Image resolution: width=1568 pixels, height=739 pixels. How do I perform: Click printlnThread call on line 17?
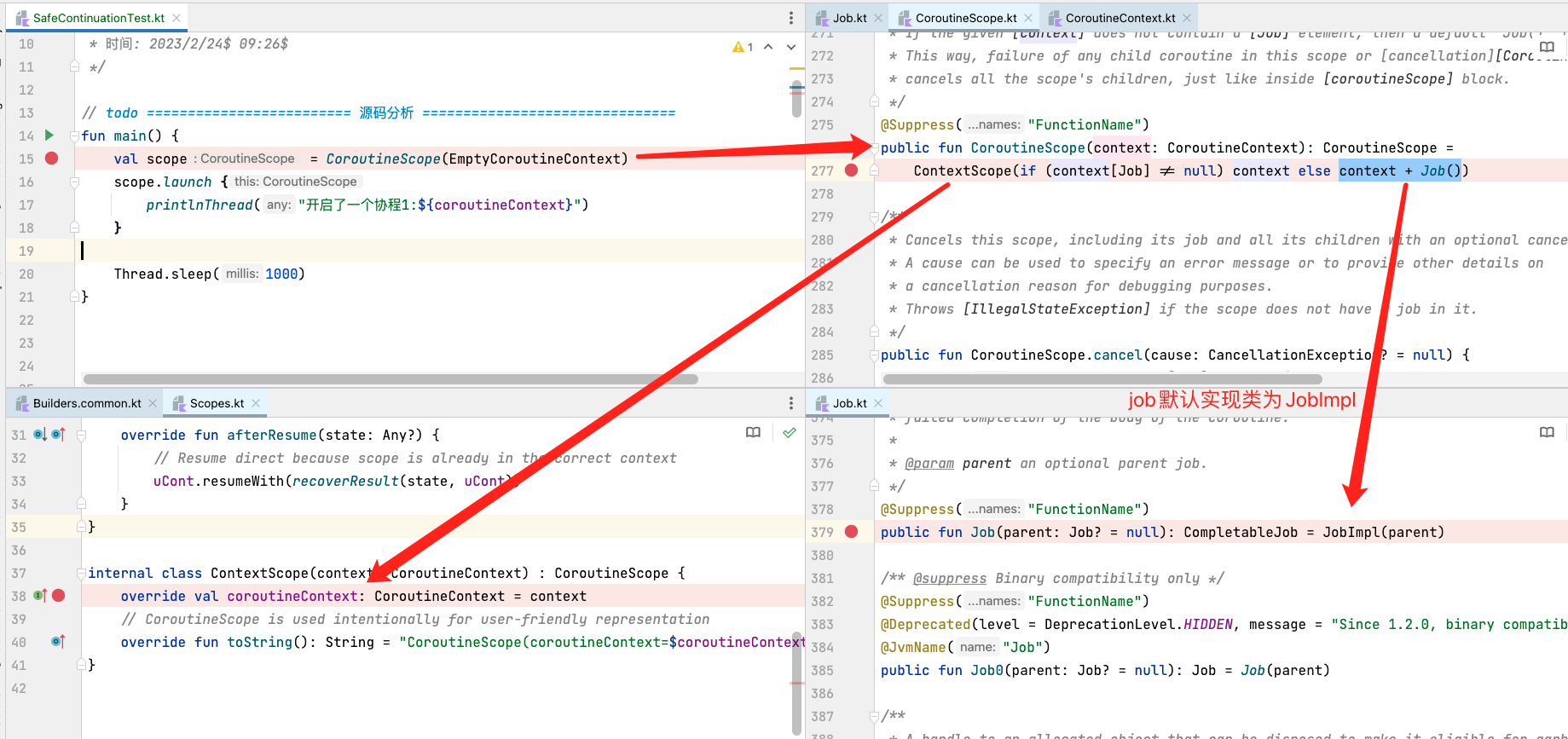coord(200,205)
